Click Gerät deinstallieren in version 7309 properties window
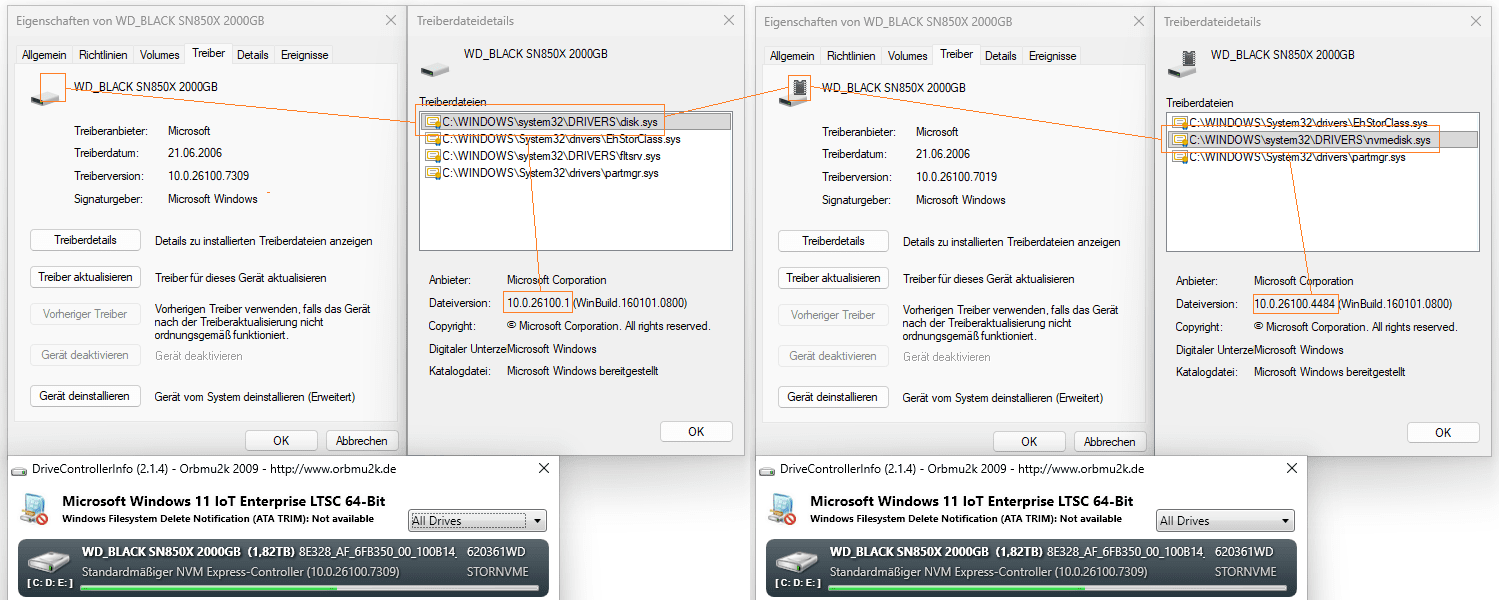Screen dimensions: 1499x600 (85, 396)
